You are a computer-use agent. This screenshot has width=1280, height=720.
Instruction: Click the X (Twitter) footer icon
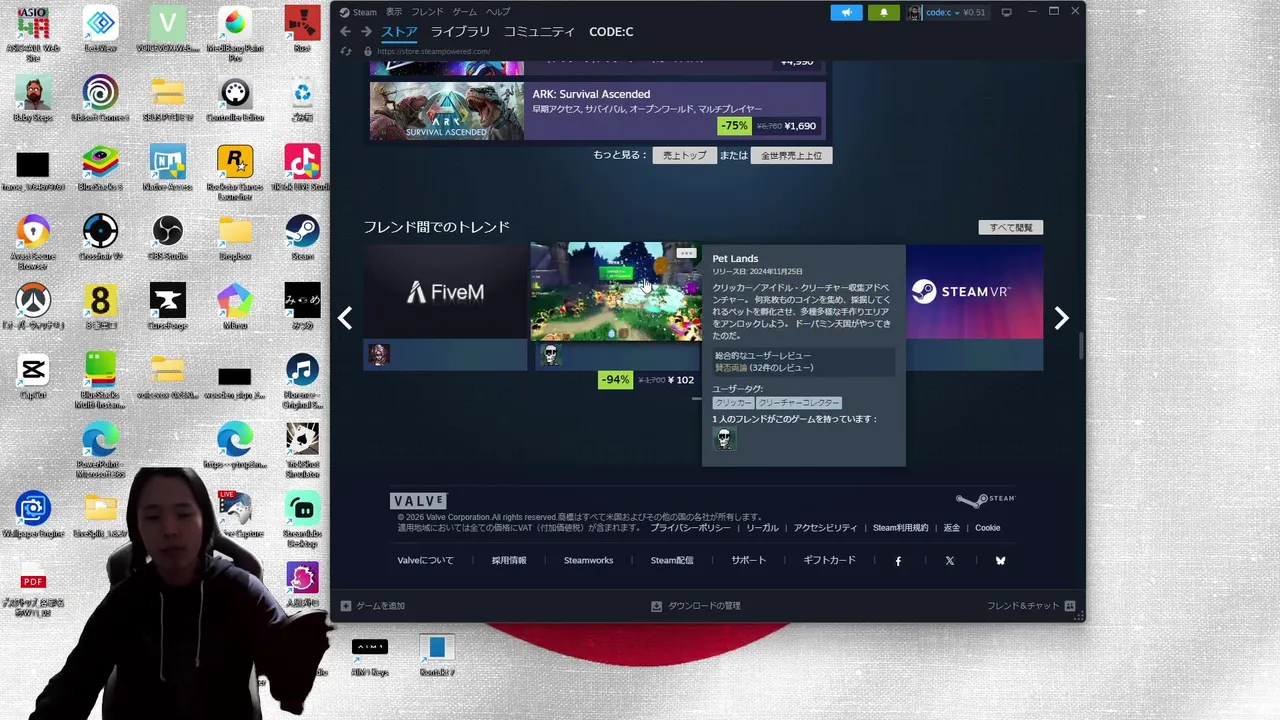tap(949, 561)
